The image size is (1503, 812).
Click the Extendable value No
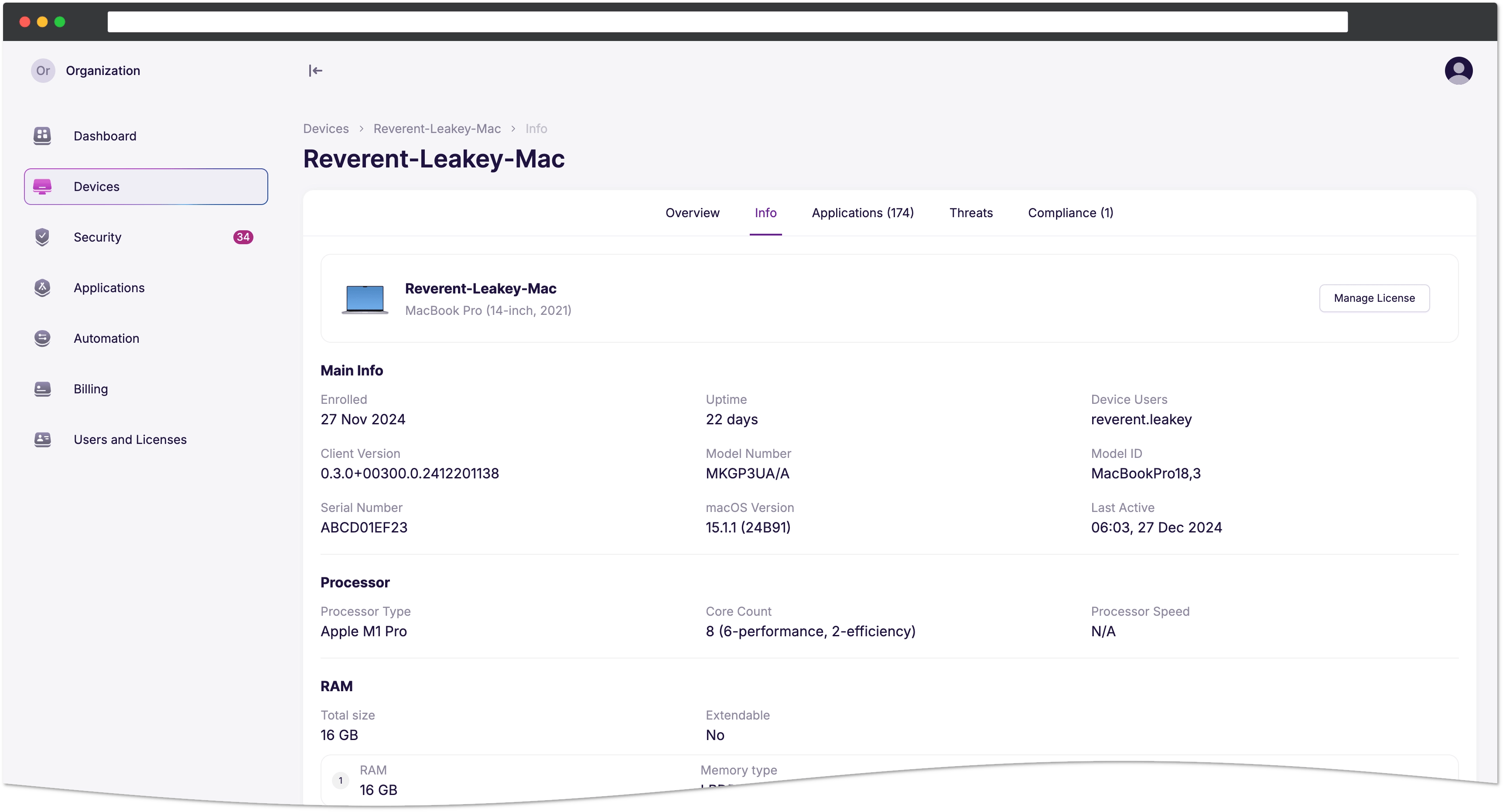click(715, 735)
